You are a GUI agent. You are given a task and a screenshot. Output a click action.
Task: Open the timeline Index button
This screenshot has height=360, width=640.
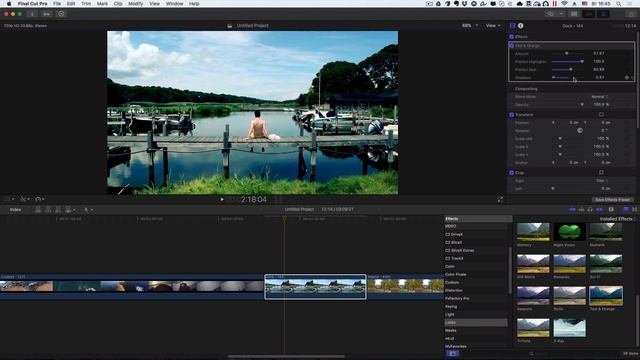16,210
